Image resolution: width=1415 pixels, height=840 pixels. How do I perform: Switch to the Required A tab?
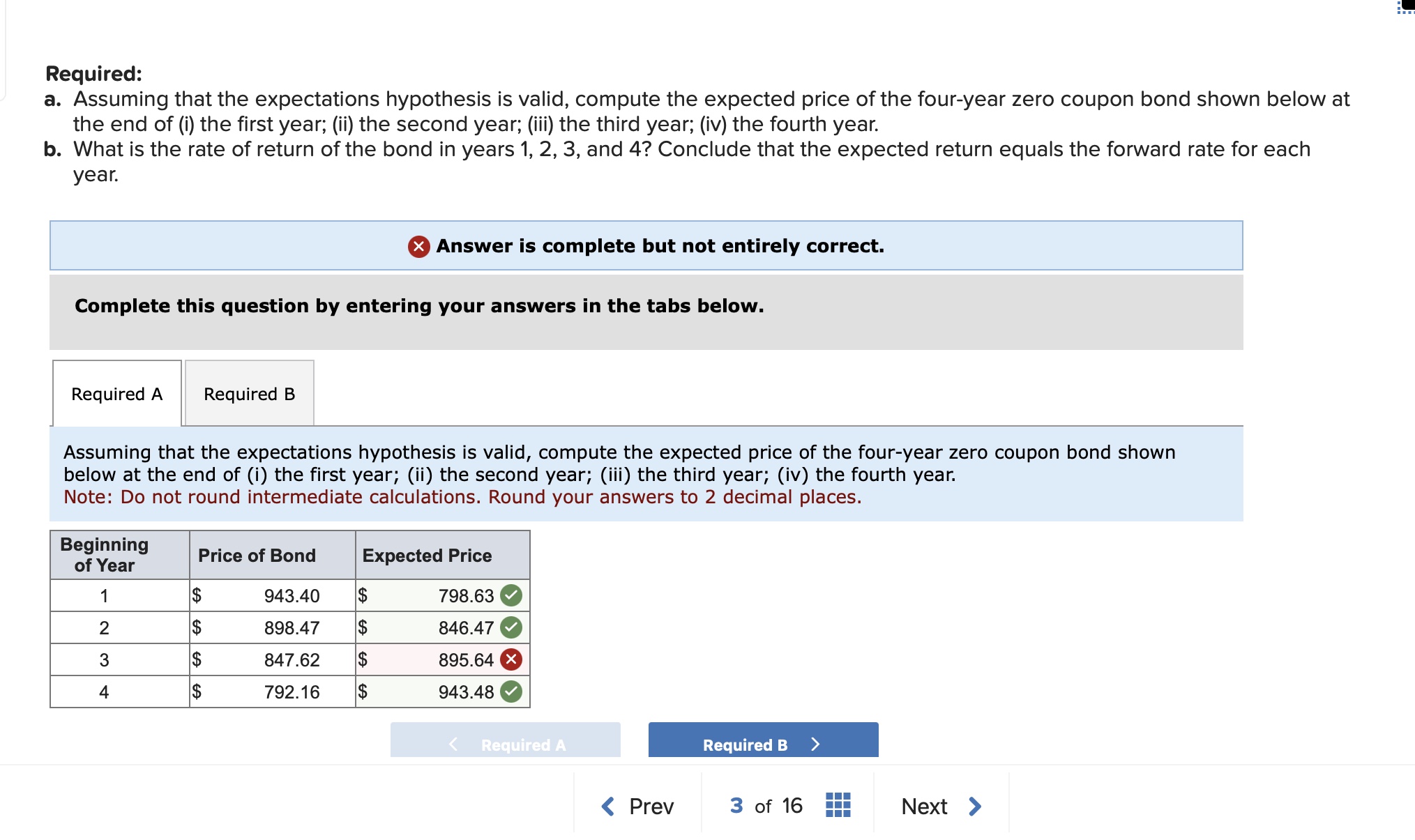coord(116,393)
